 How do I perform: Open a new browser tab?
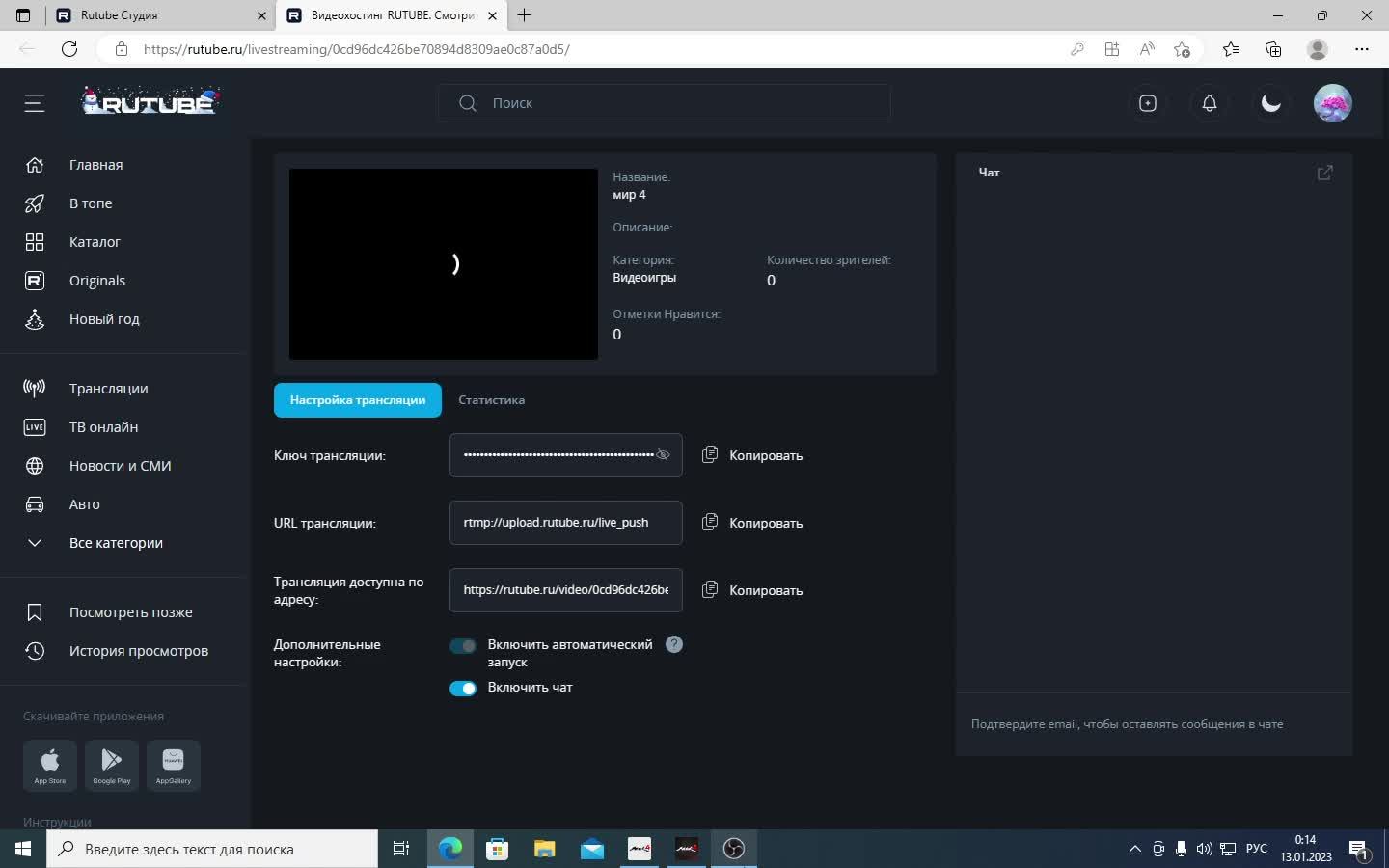coord(525,15)
